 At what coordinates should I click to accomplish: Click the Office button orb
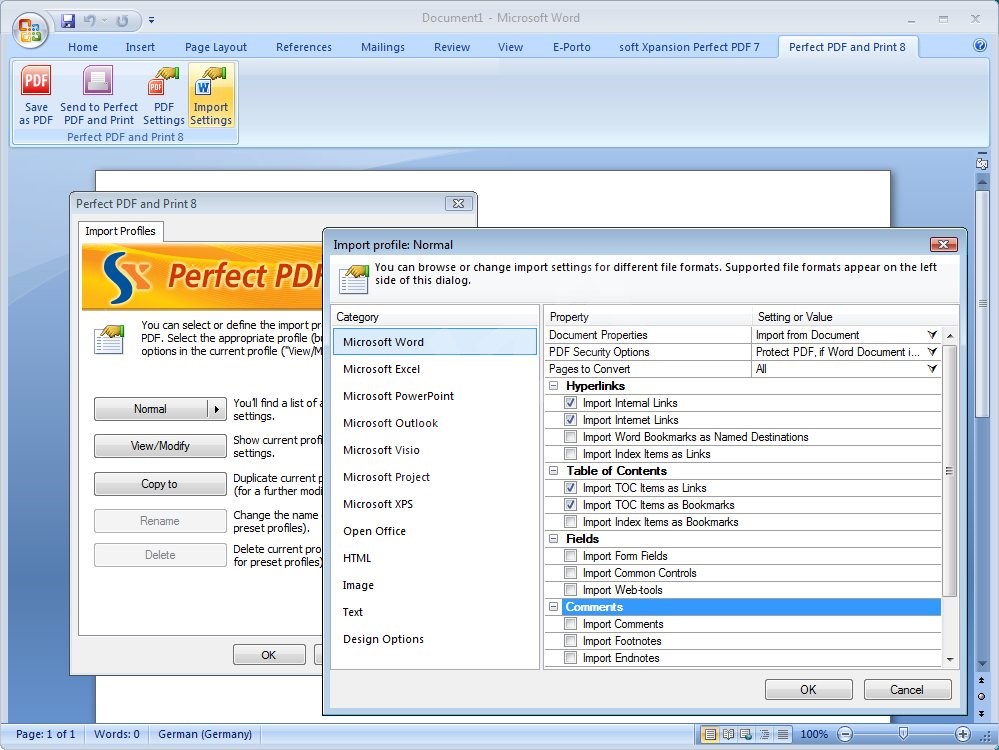click(x=30, y=29)
